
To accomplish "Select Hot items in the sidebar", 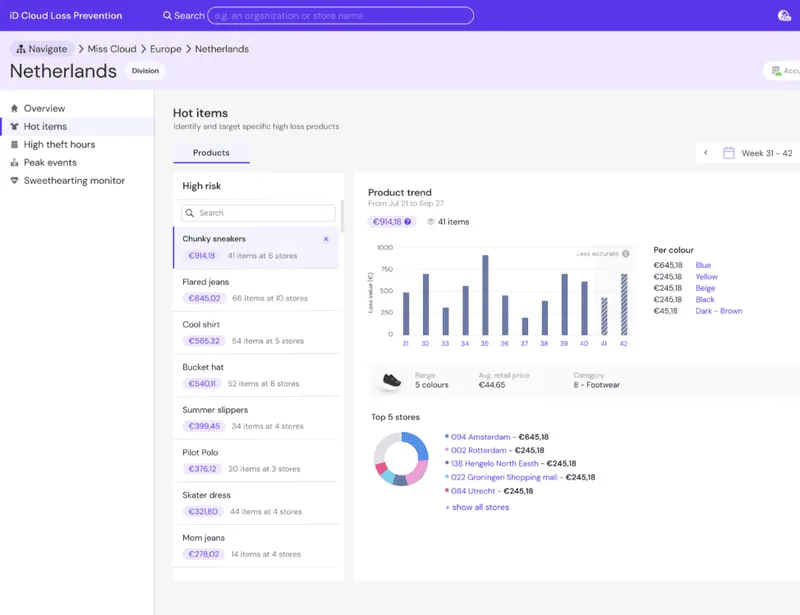I will coord(77,127).
